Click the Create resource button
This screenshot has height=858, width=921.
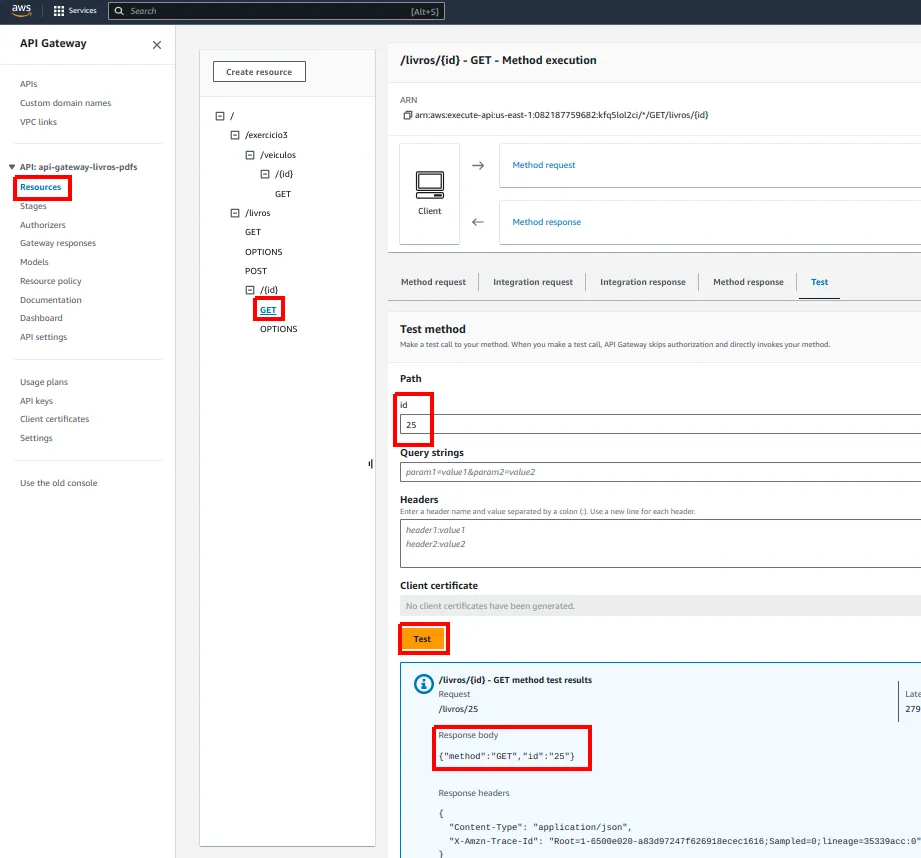pyautogui.click(x=259, y=72)
